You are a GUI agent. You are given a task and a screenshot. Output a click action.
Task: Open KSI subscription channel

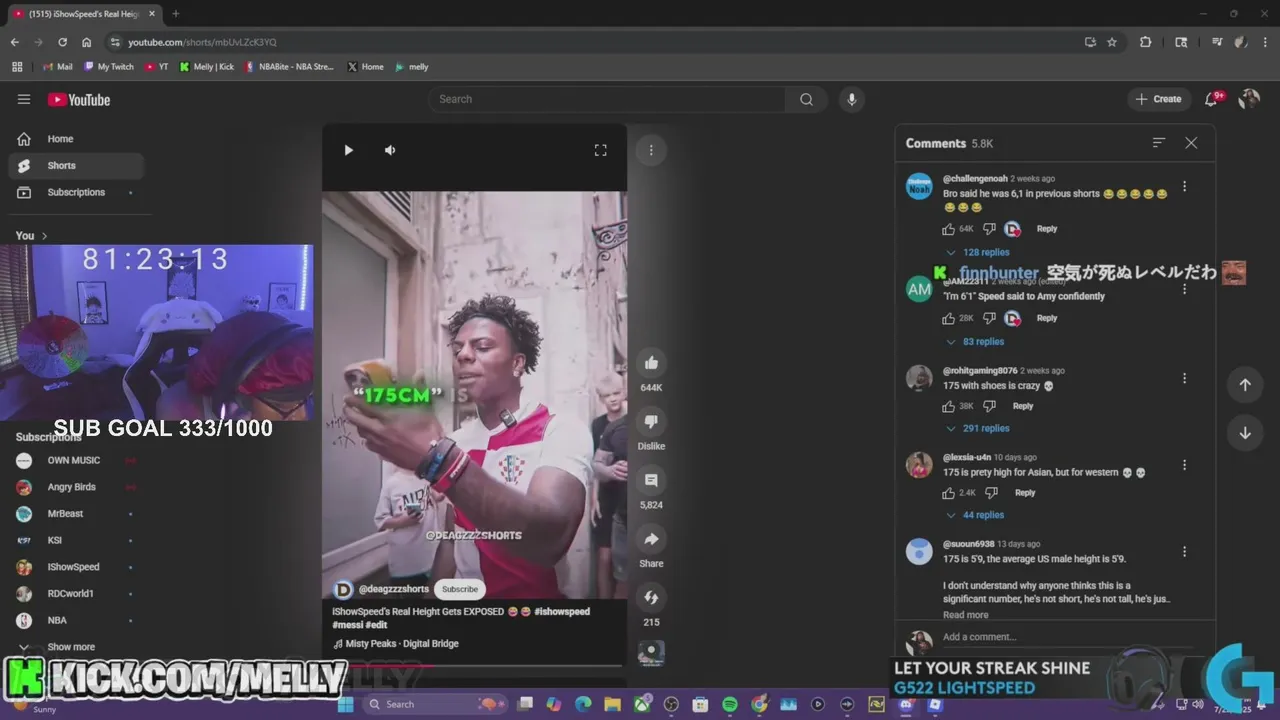click(x=76, y=540)
